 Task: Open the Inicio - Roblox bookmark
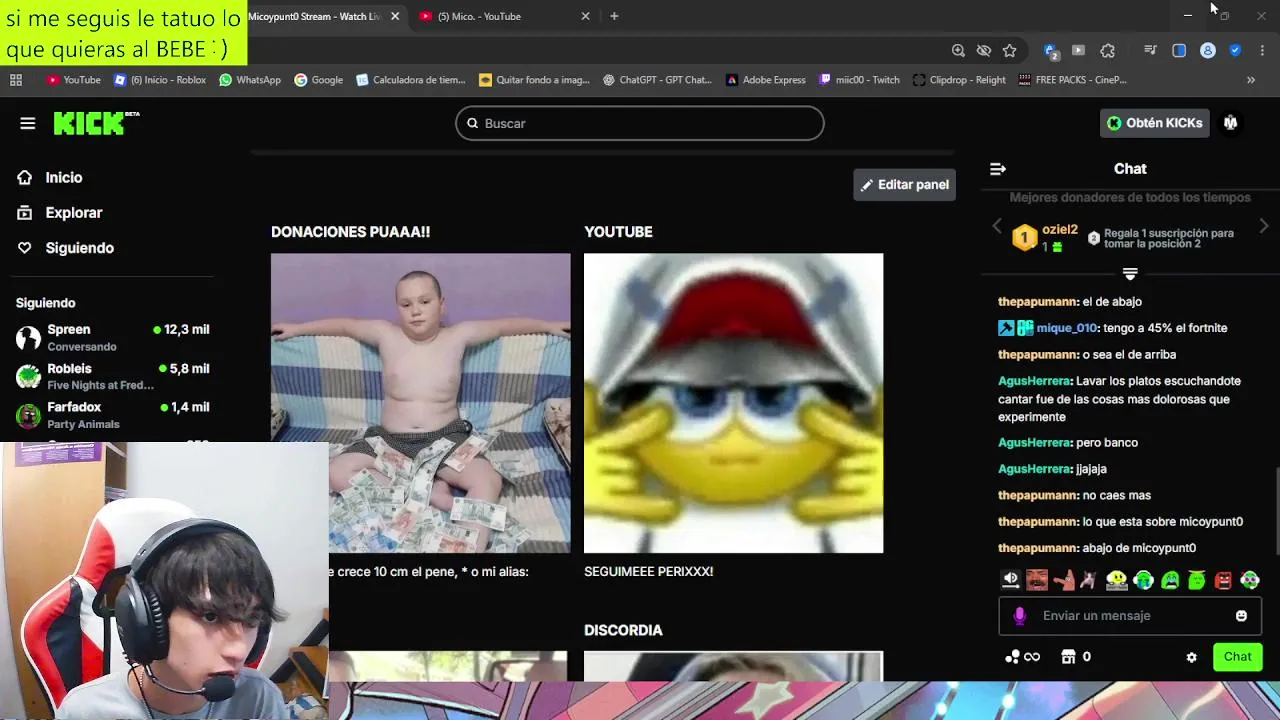(160, 80)
